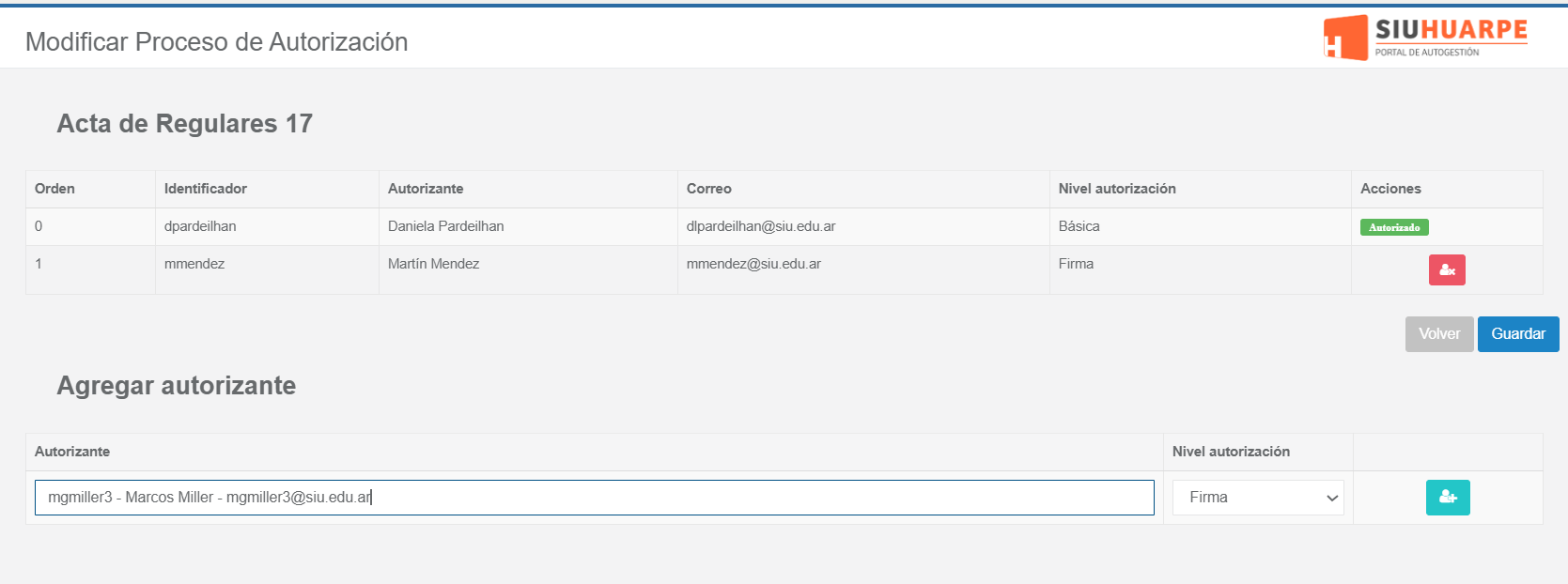This screenshot has height=584, width=1568.
Task: Click the Martín Mendez name cell
Action: pos(434,264)
